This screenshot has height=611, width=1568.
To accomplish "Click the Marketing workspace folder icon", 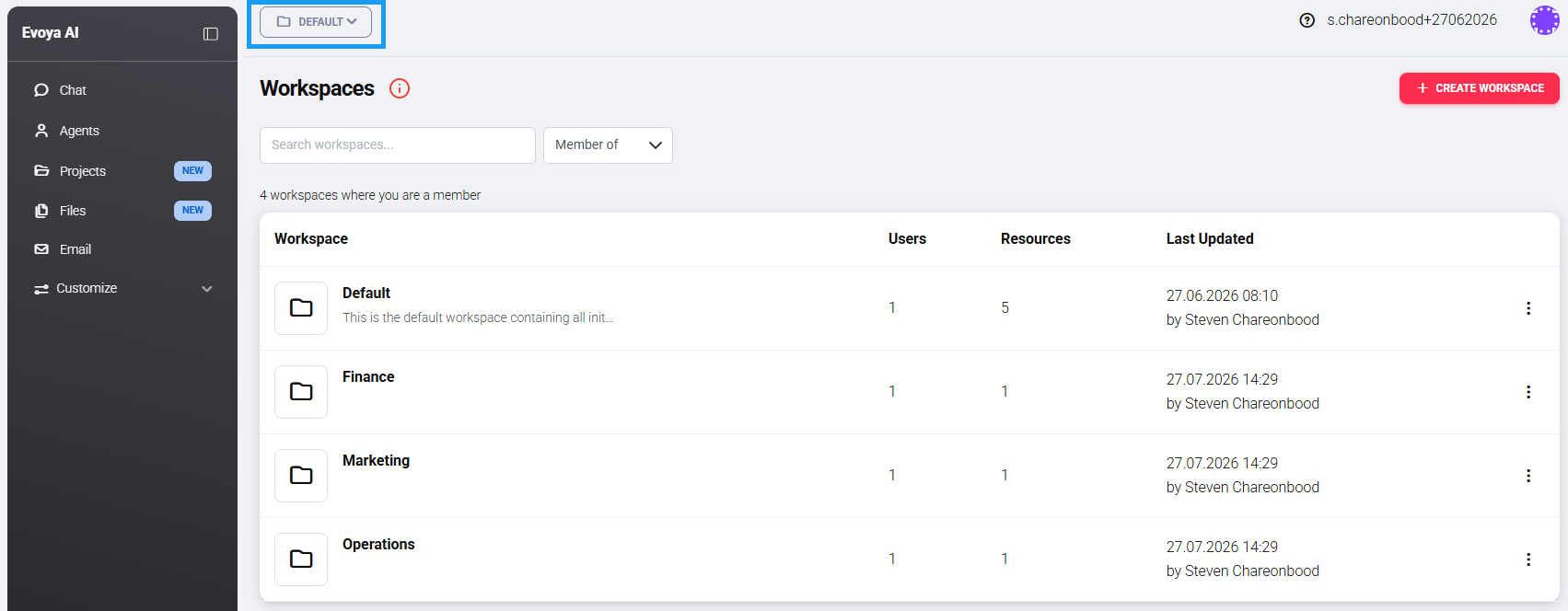I will (301, 476).
